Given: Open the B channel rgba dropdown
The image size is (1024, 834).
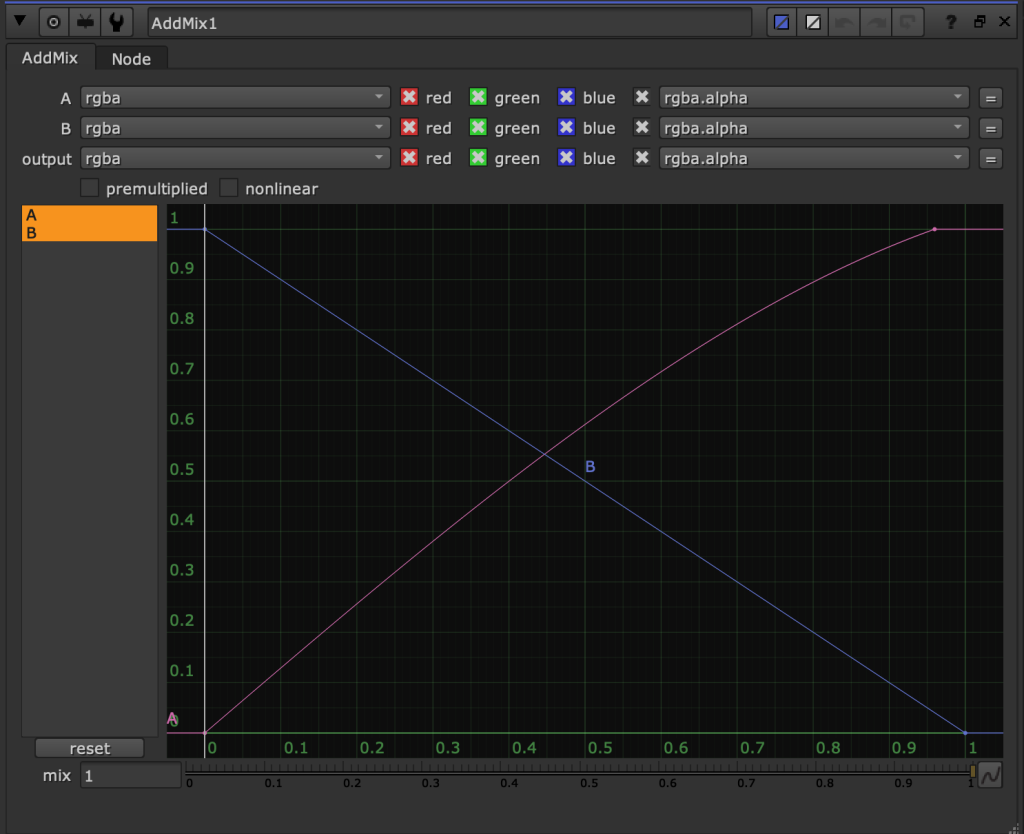Looking at the screenshot, I should point(235,128).
